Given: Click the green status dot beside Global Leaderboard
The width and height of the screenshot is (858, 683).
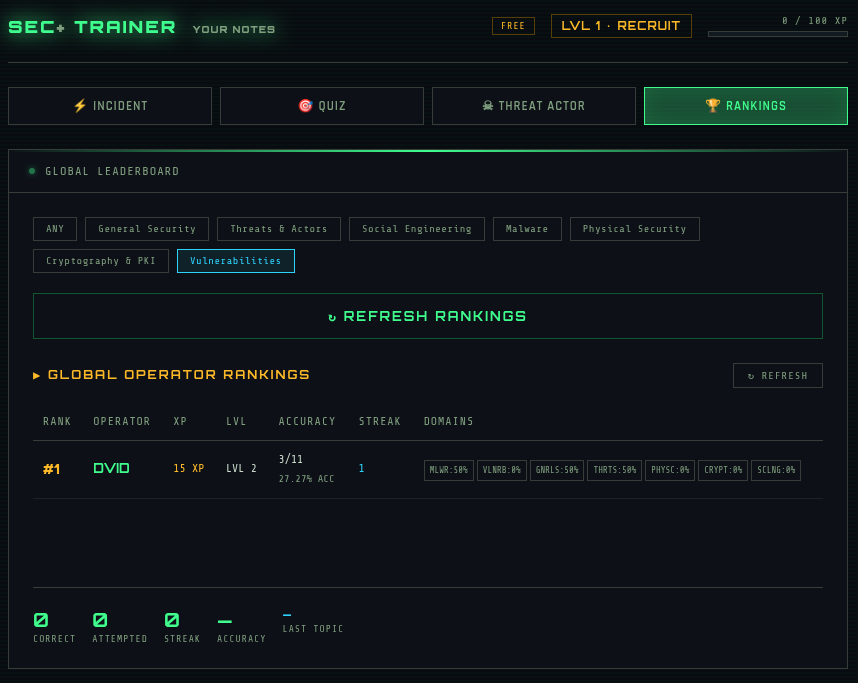Looking at the screenshot, I should 31,171.
